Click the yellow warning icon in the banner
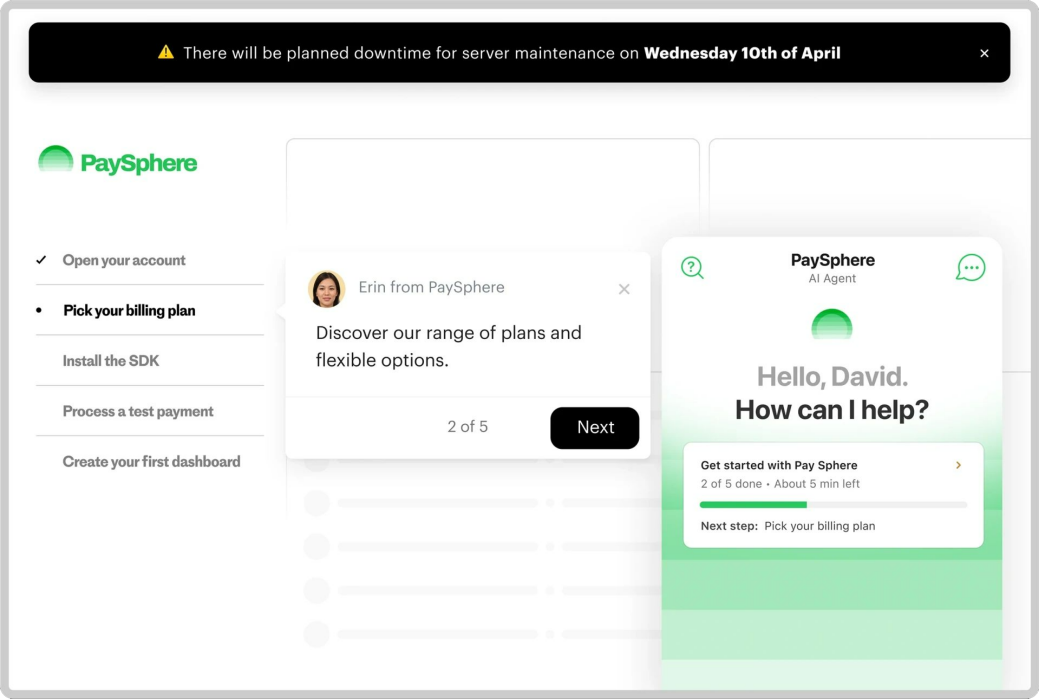 coord(166,53)
